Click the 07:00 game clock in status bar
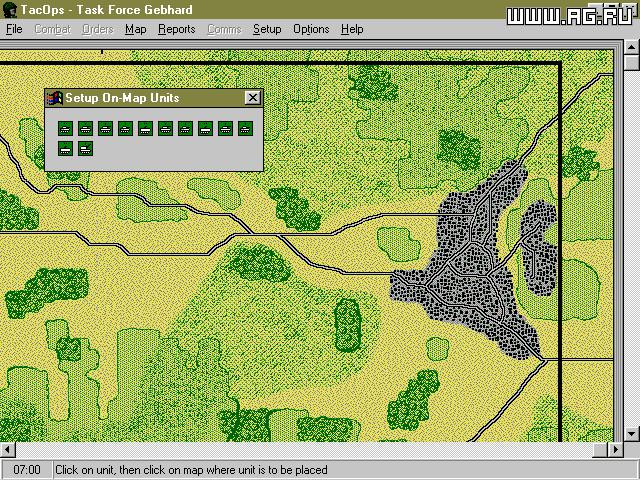Viewport: 640px width, 480px height. [x=27, y=470]
